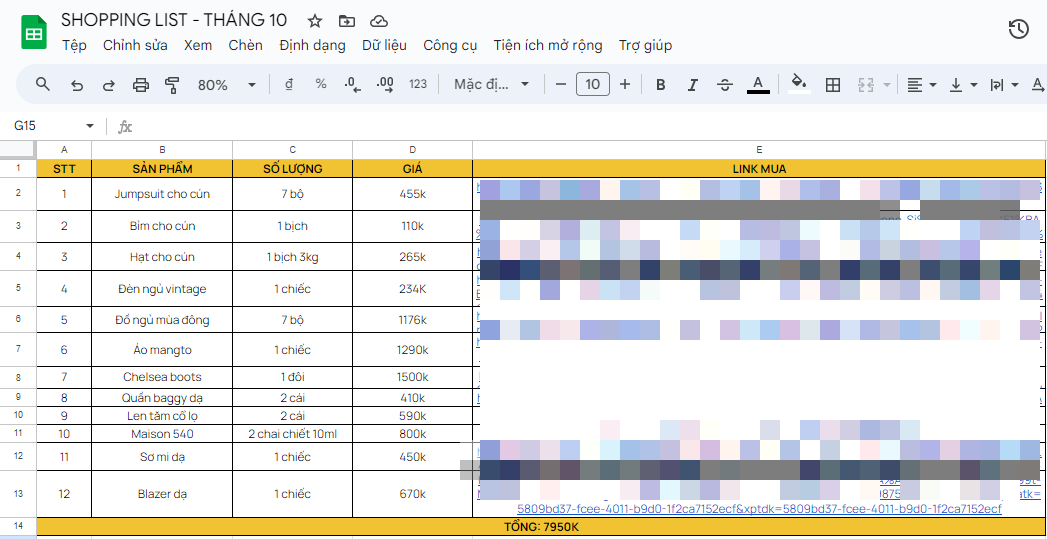The height and width of the screenshot is (539, 1047).
Task: Open the Chèn menu
Action: pos(245,45)
